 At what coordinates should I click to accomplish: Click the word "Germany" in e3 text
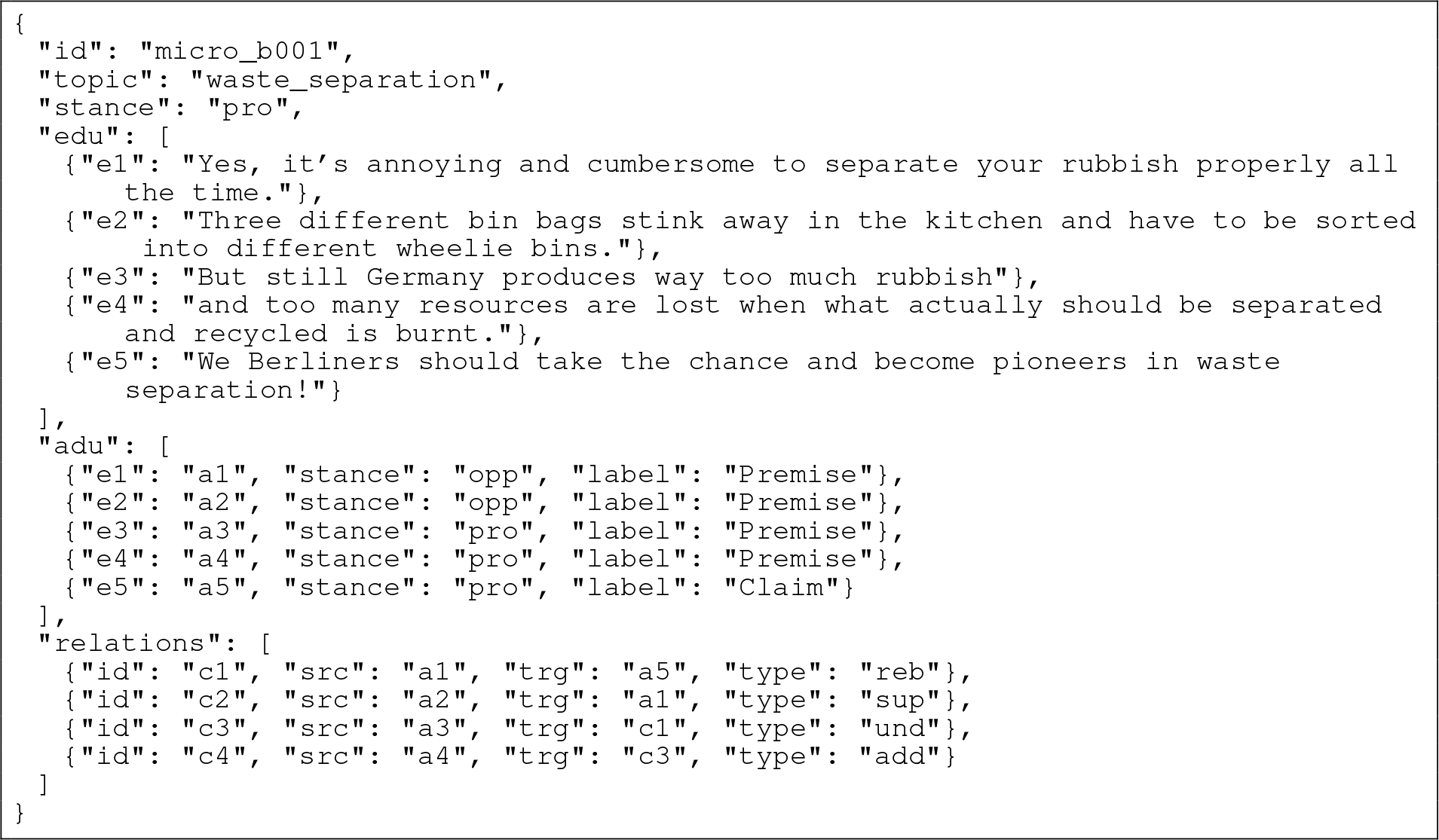pos(425,277)
